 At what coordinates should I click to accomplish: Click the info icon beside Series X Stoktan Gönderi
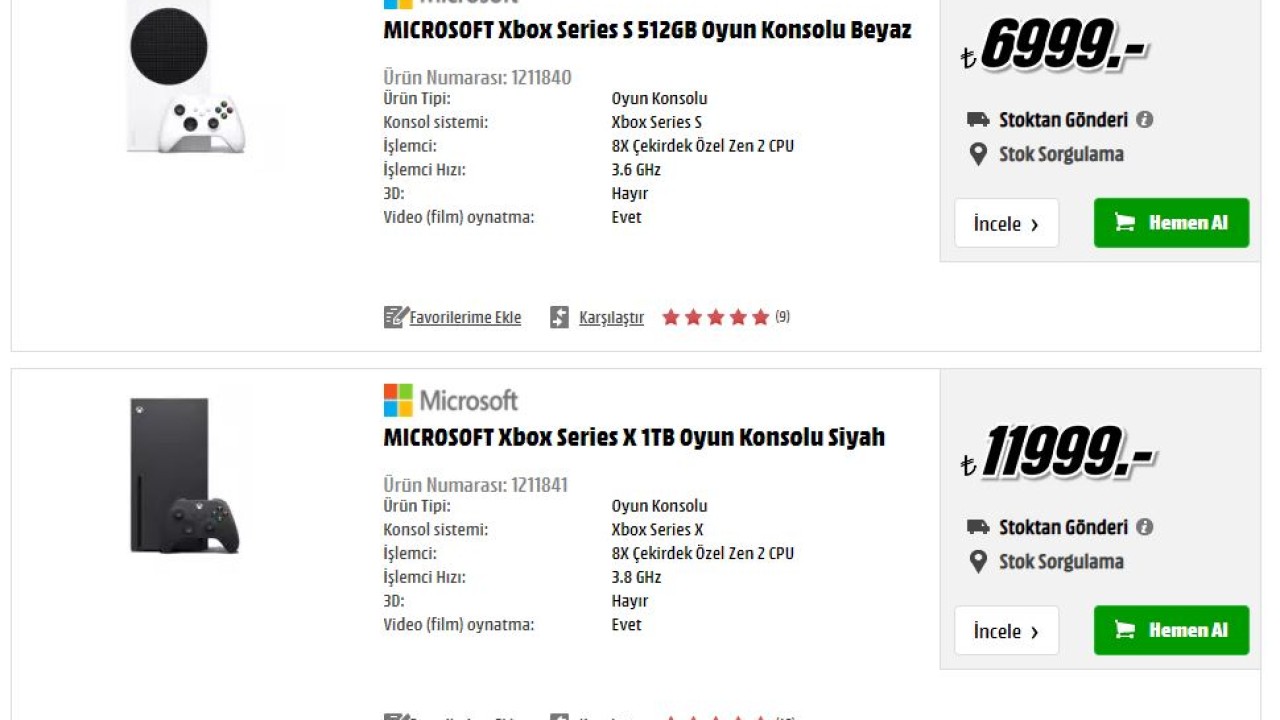point(1145,527)
